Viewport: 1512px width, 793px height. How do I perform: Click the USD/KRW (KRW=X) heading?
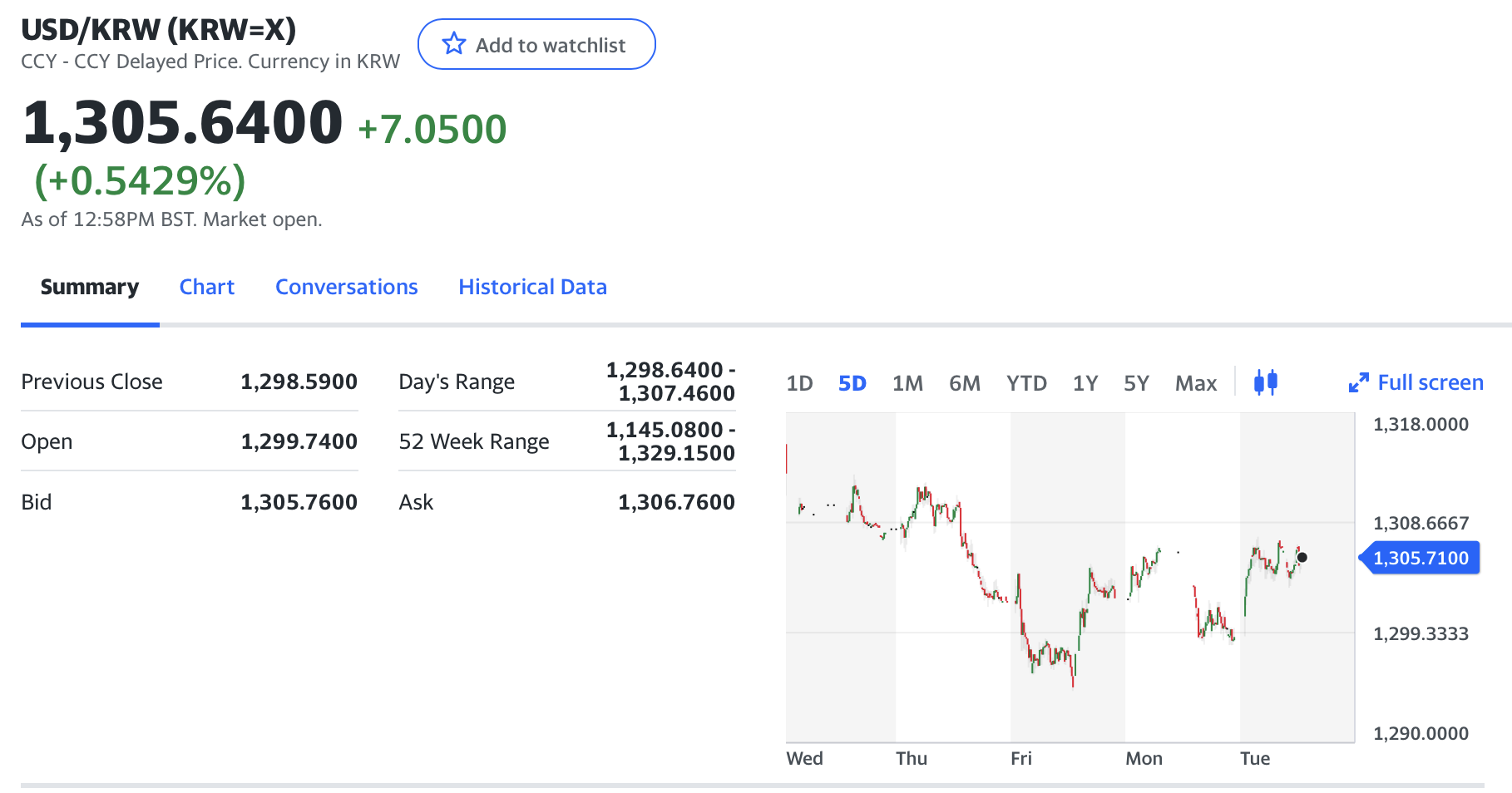159,29
